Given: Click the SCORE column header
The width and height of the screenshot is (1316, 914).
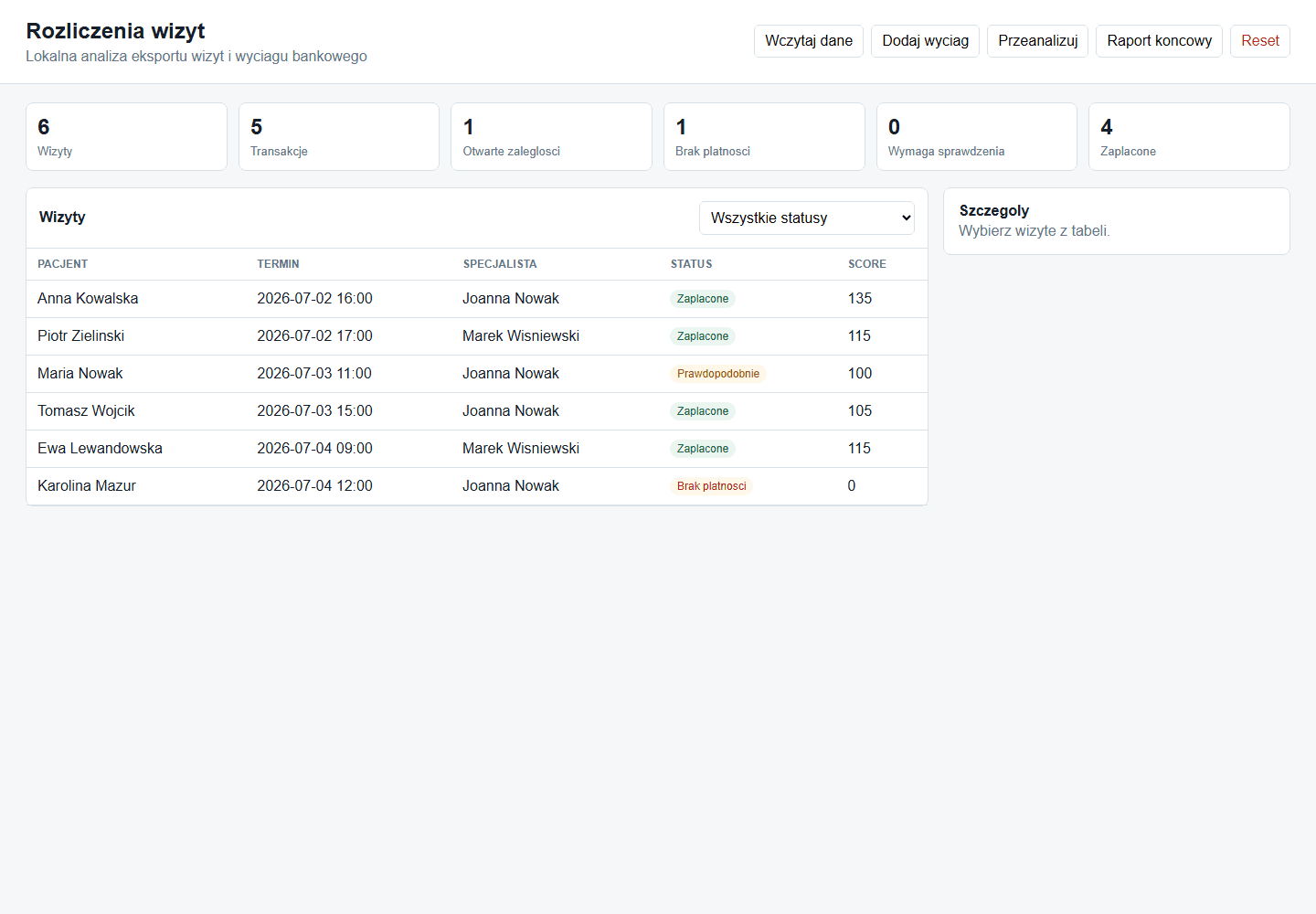Looking at the screenshot, I should pyautogui.click(x=866, y=264).
